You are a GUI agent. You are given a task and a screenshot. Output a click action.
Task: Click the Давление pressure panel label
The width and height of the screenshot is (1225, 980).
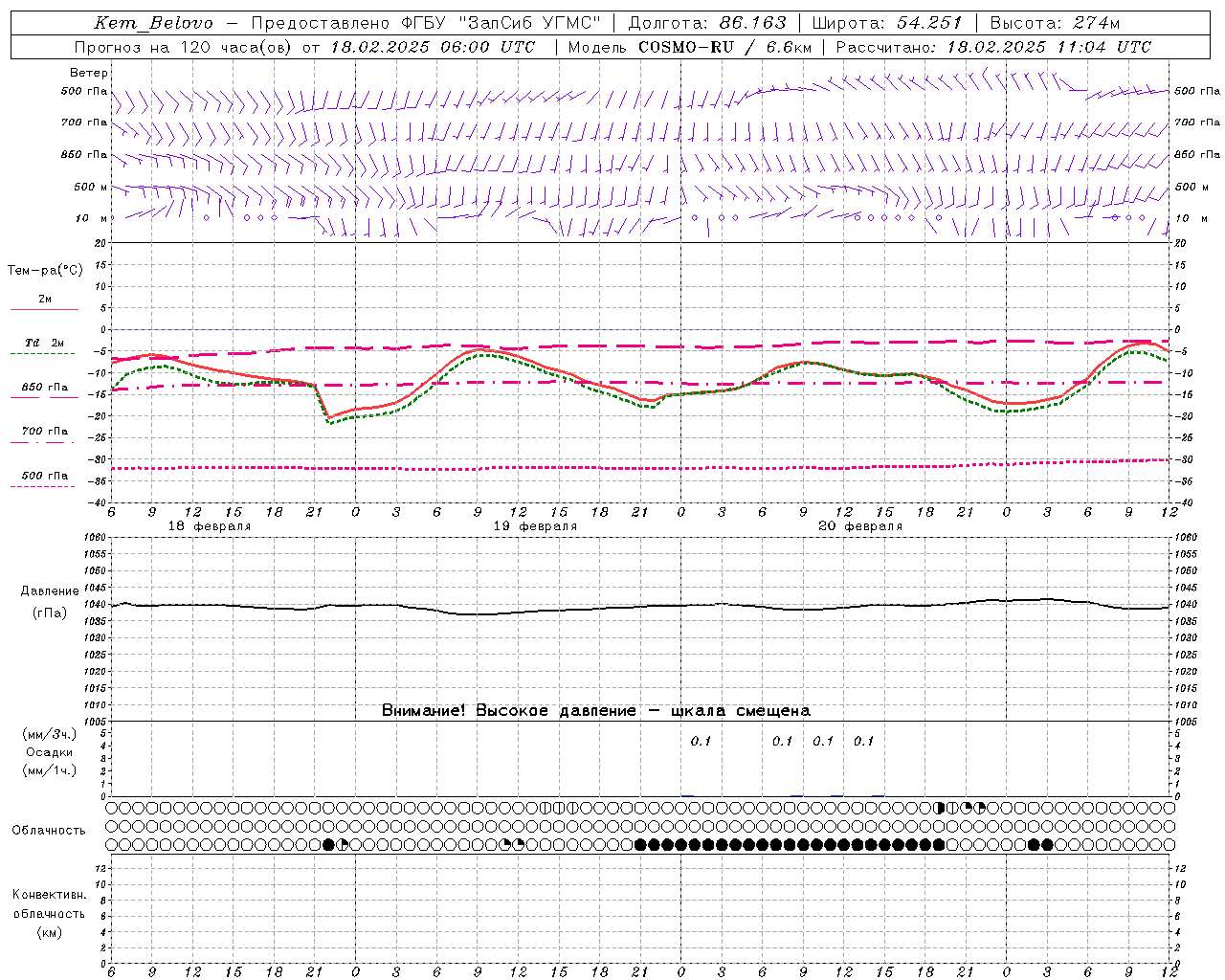pos(50,591)
